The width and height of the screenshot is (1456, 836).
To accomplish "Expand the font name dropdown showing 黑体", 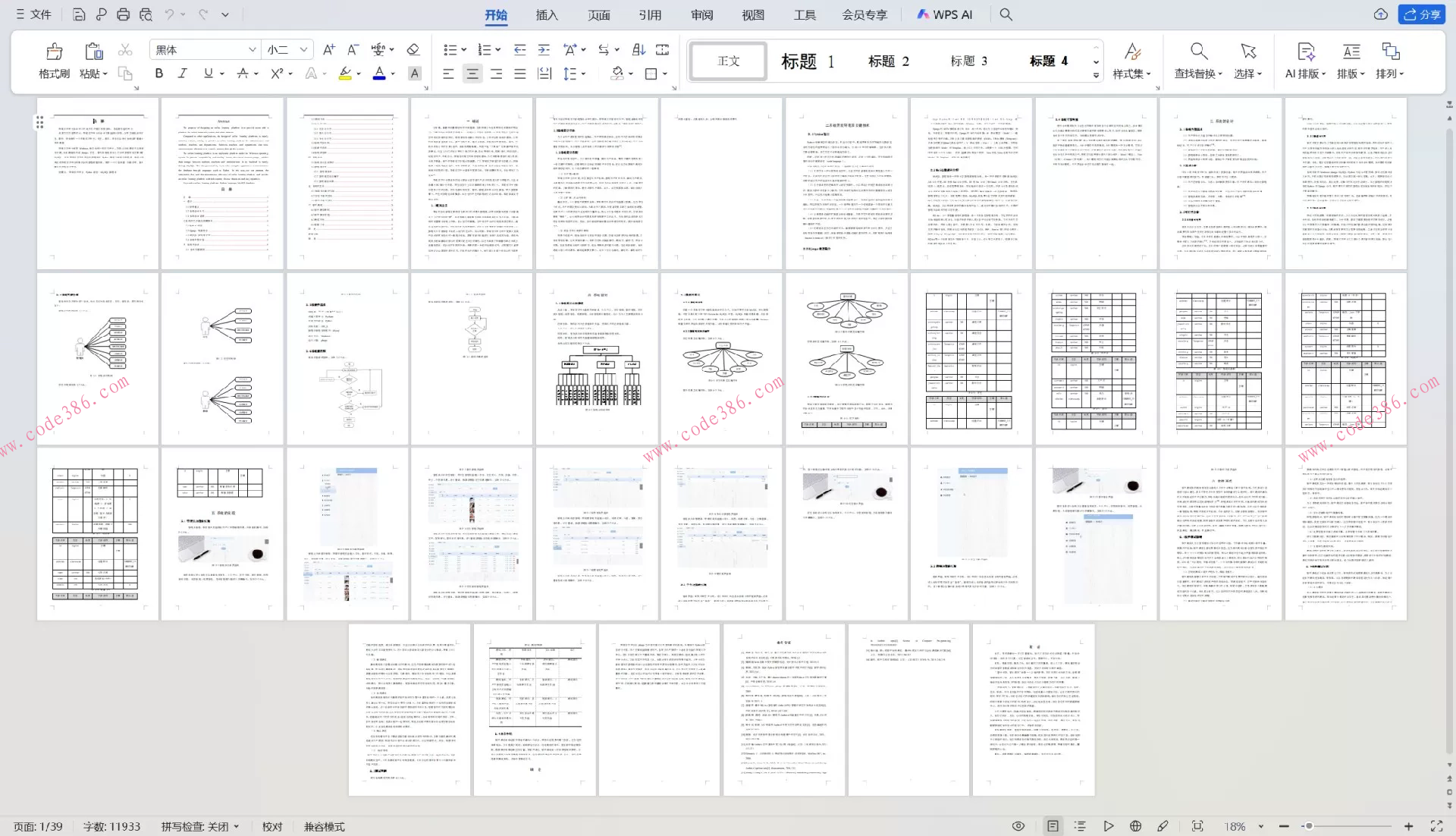I will [x=252, y=50].
